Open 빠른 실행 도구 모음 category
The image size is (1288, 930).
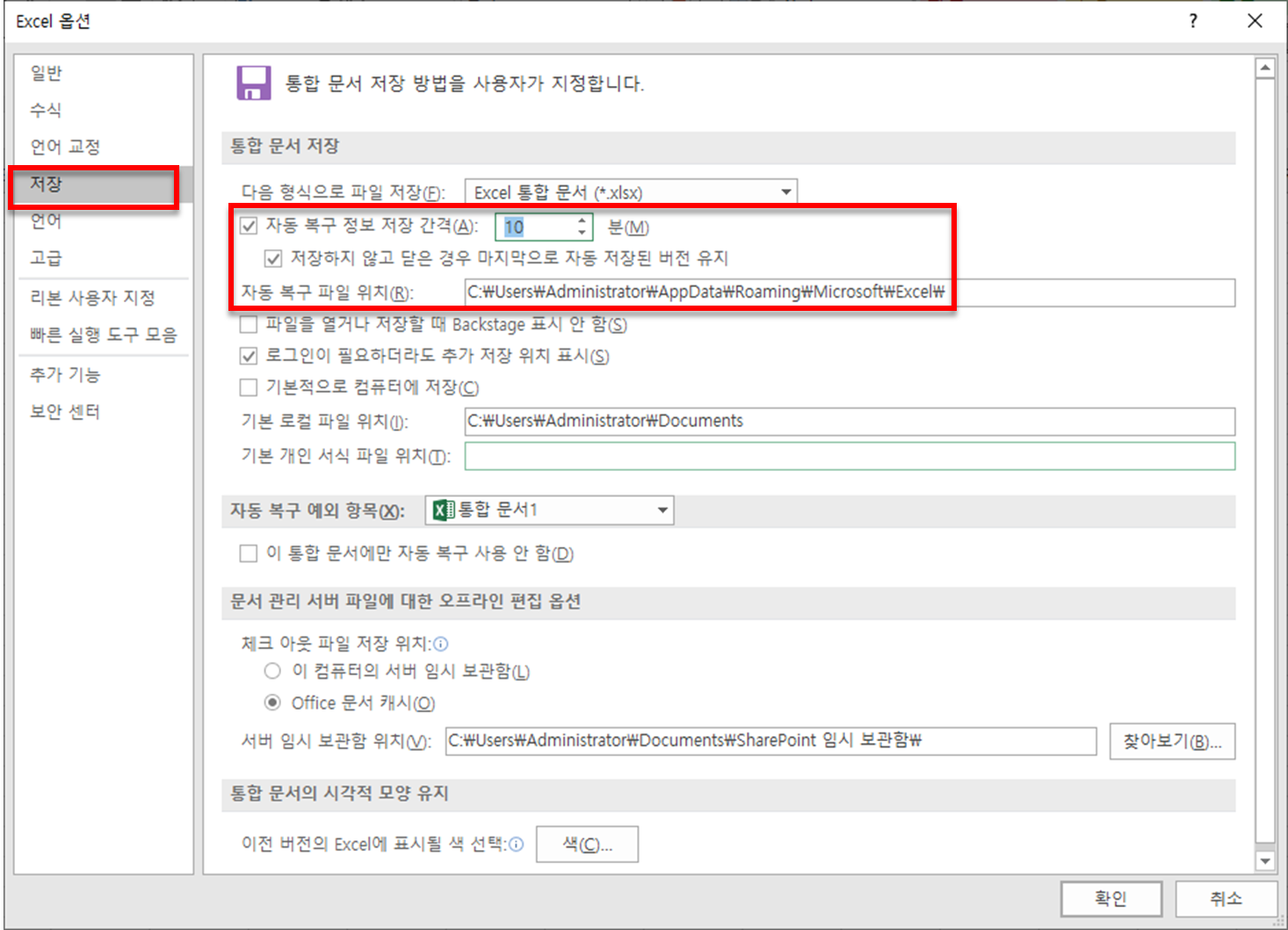[x=104, y=335]
